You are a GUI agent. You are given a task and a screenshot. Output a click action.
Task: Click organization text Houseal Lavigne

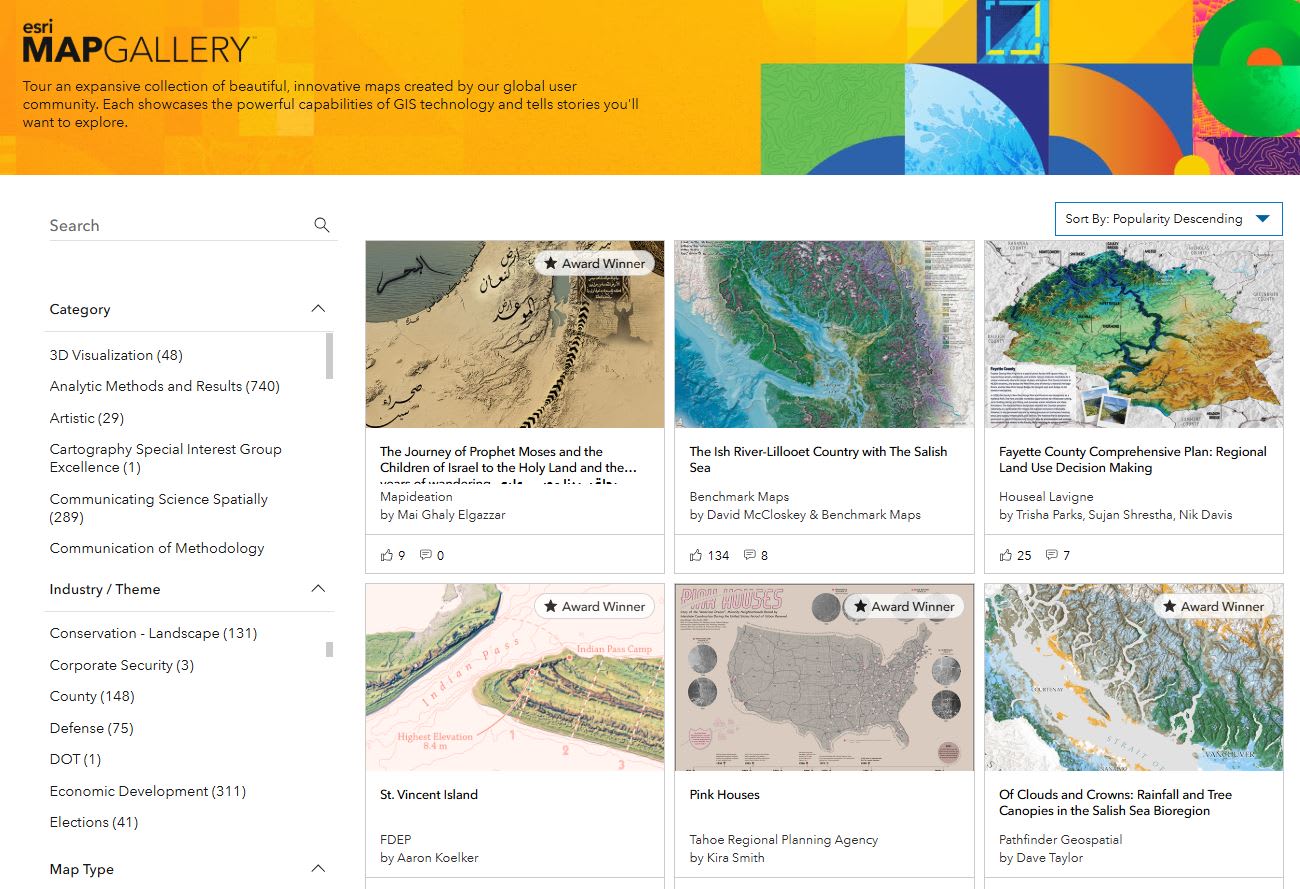(x=1046, y=497)
